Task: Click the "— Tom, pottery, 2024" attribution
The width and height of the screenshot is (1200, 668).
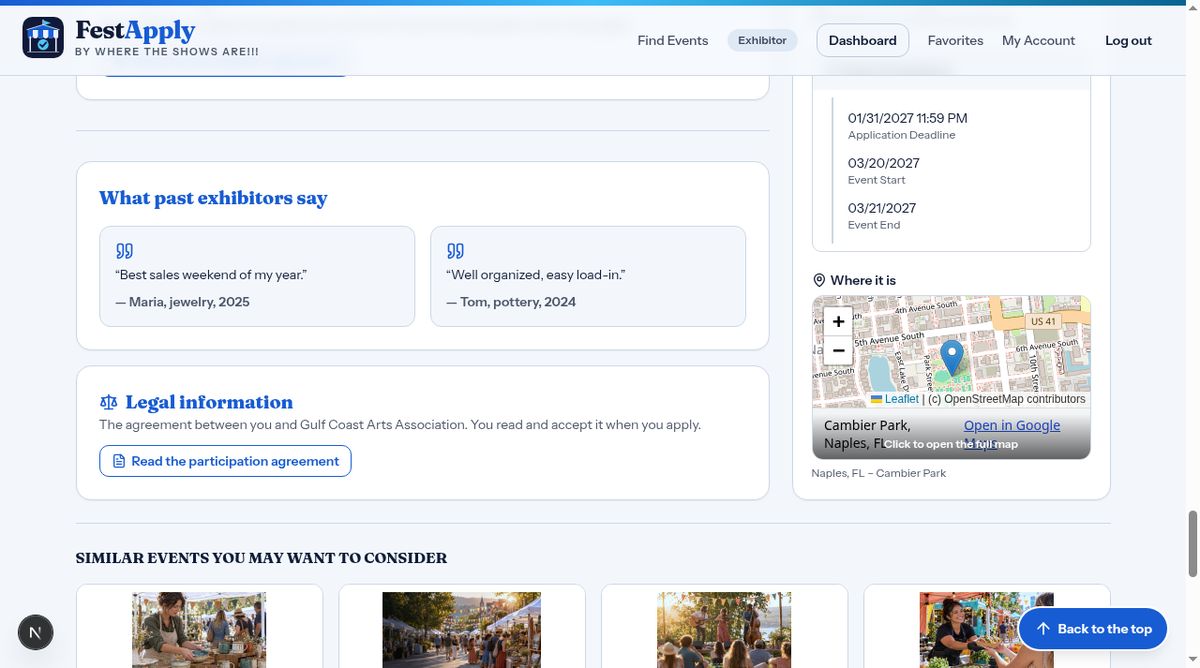Action: pos(511,302)
